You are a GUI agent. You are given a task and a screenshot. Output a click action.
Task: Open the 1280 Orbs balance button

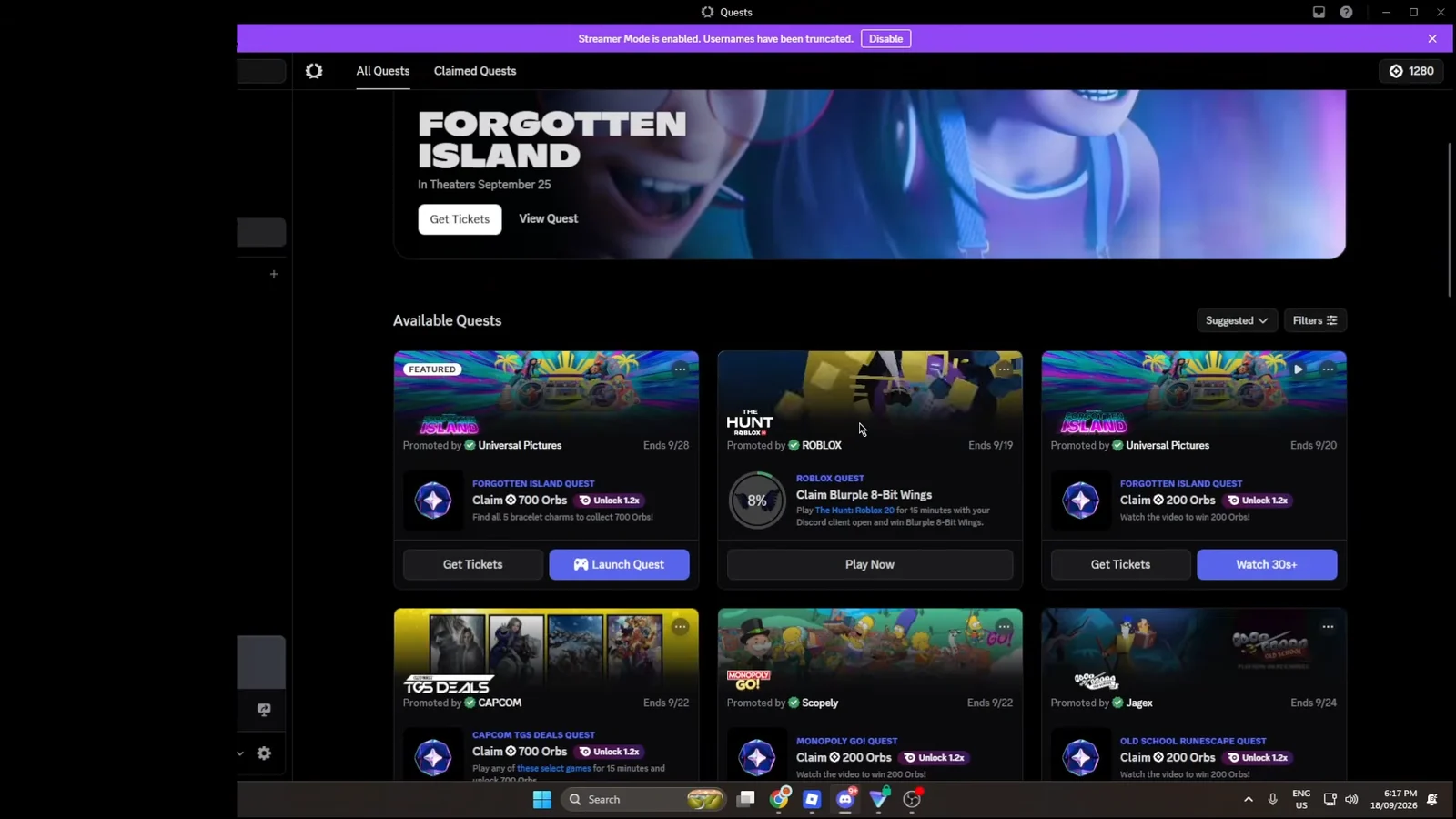point(1411,71)
